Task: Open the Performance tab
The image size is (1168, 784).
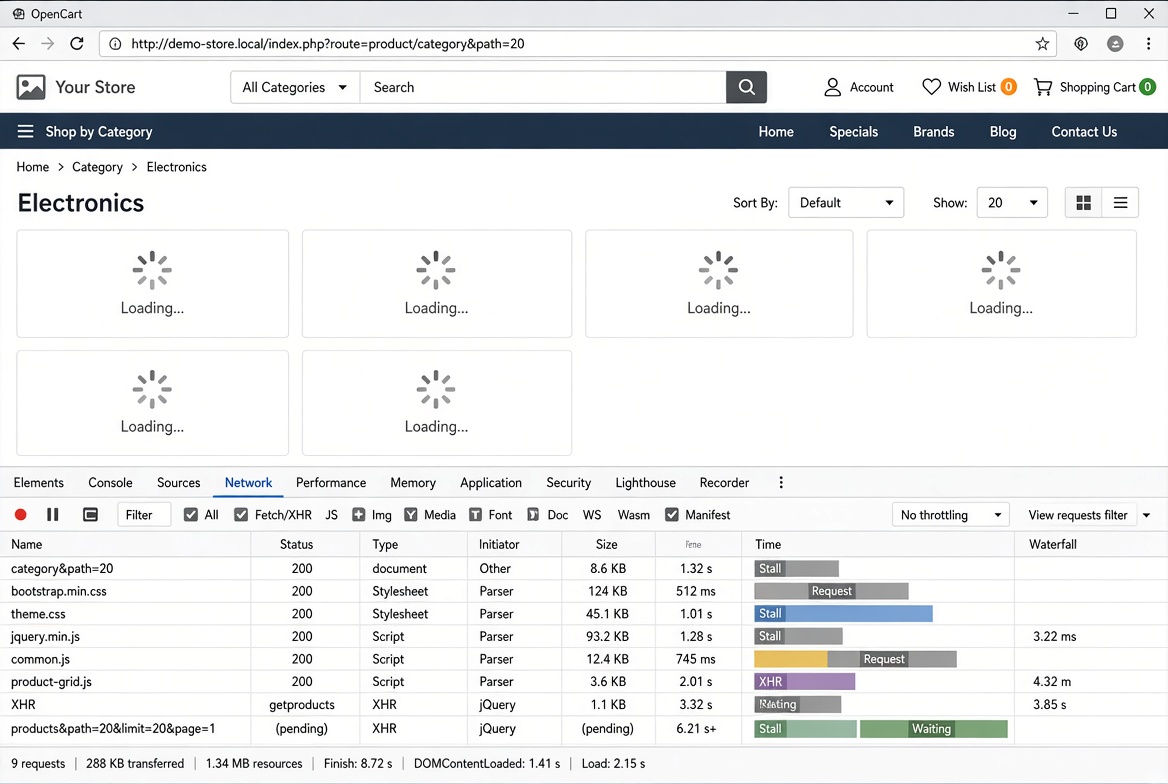Action: (x=331, y=483)
